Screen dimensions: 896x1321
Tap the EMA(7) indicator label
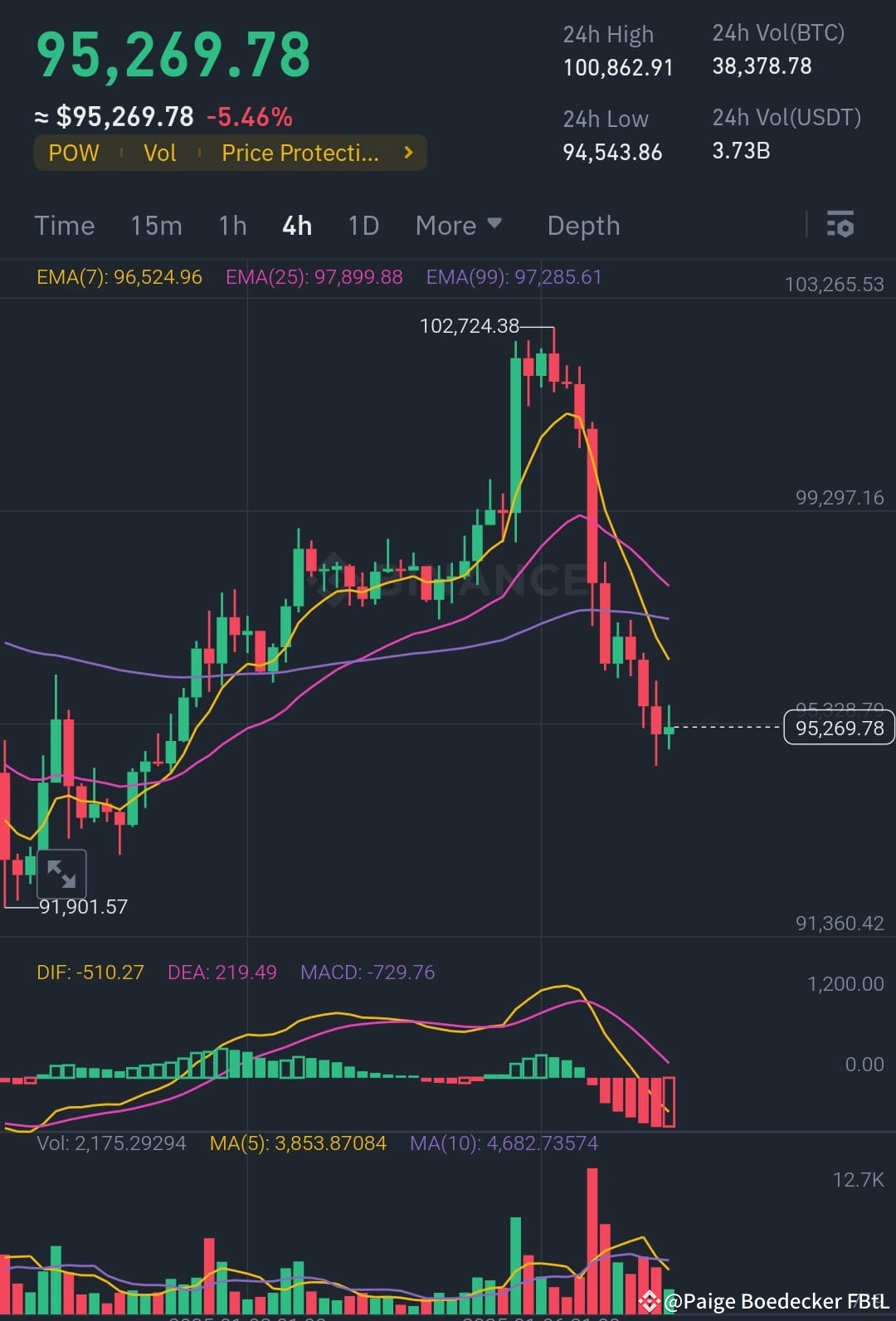coord(119,277)
